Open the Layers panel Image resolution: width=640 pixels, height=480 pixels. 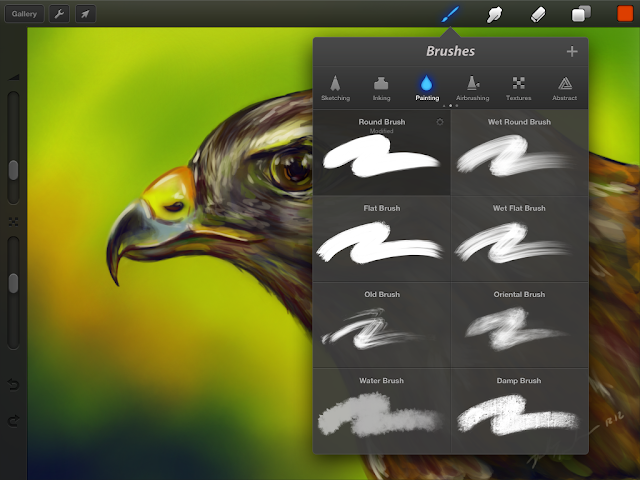coord(581,14)
